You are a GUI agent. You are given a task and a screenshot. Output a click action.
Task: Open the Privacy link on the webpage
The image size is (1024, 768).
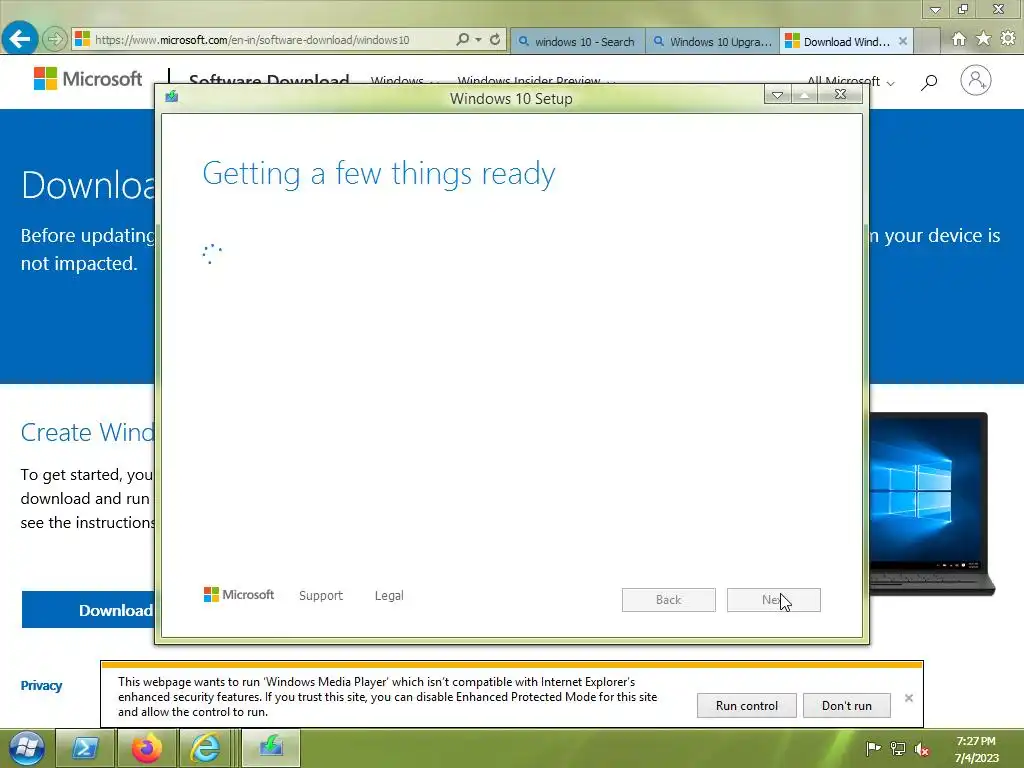click(x=41, y=686)
